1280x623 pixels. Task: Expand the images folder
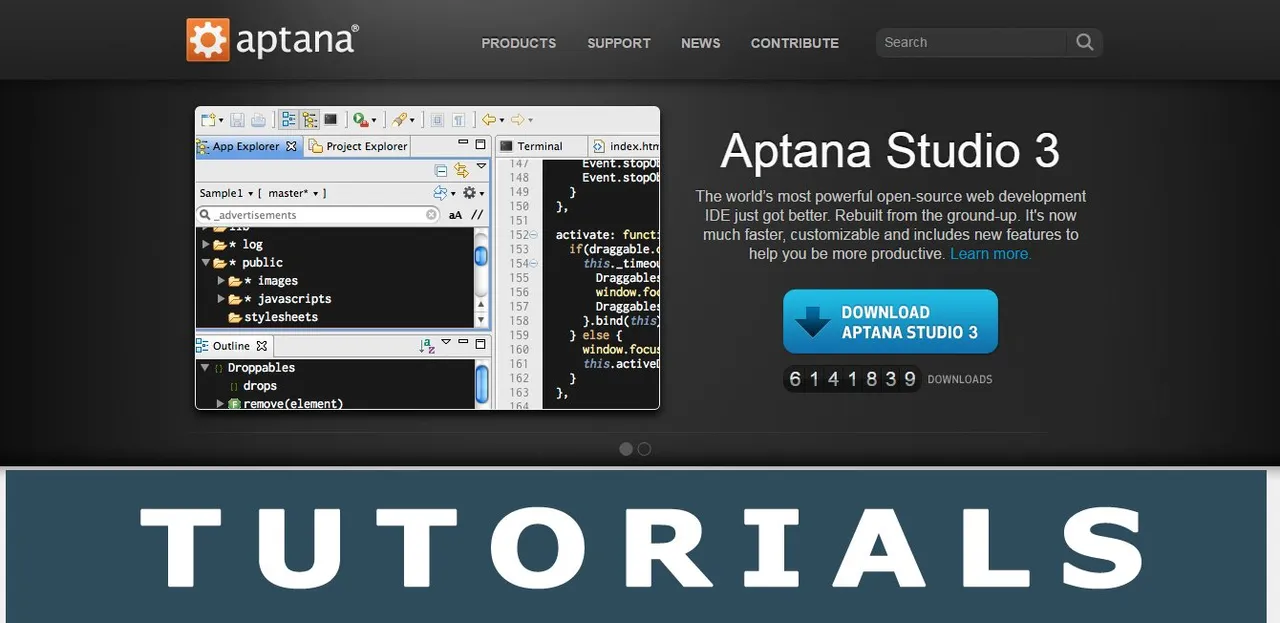pos(222,280)
